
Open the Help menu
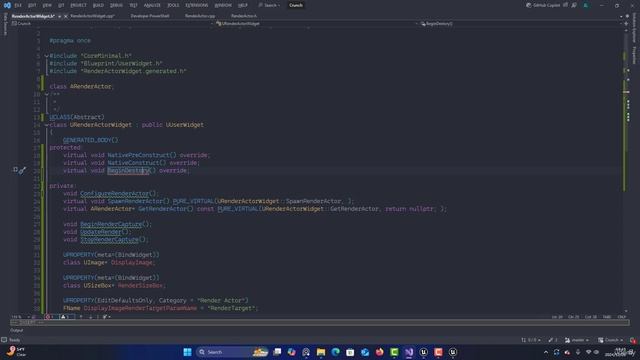(242, 5)
